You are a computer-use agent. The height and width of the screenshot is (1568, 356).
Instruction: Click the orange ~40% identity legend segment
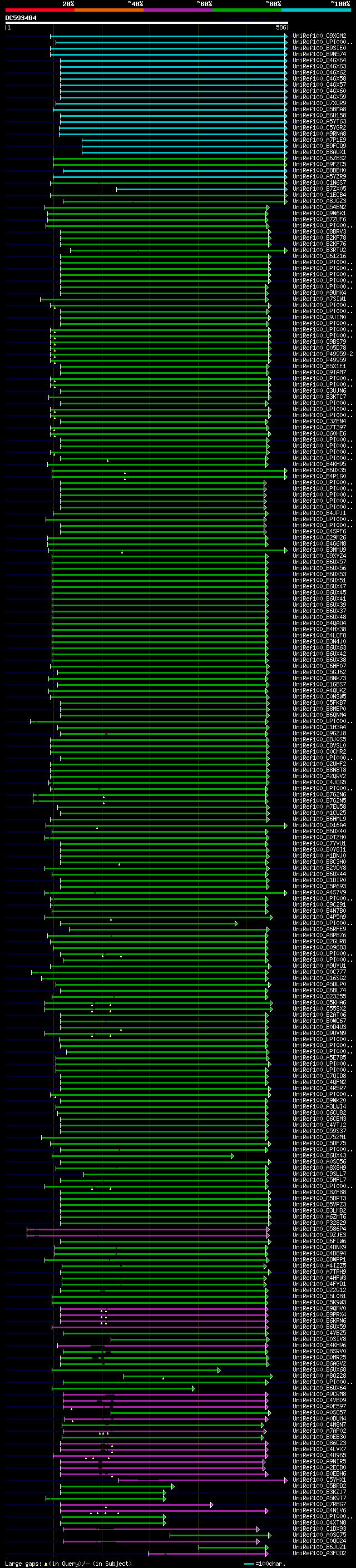click(109, 10)
